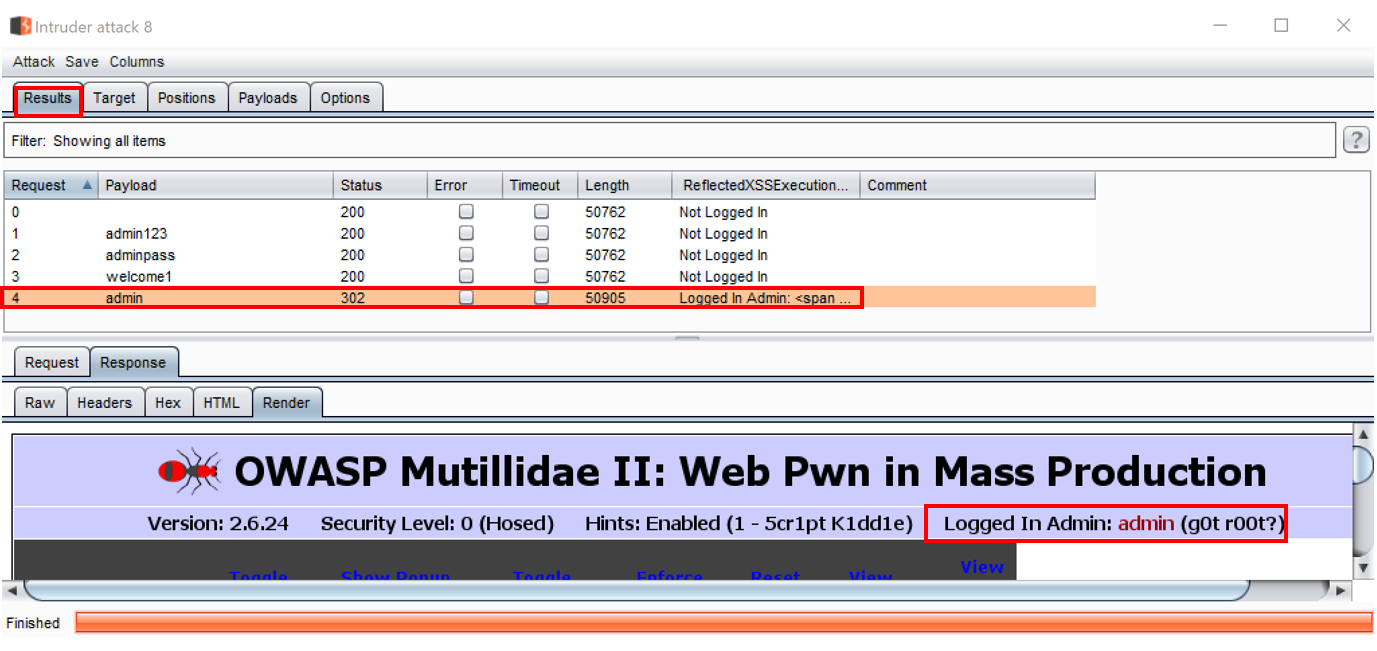The image size is (1377, 651).
Task: Sort by the Status column header
Action: pos(380,185)
